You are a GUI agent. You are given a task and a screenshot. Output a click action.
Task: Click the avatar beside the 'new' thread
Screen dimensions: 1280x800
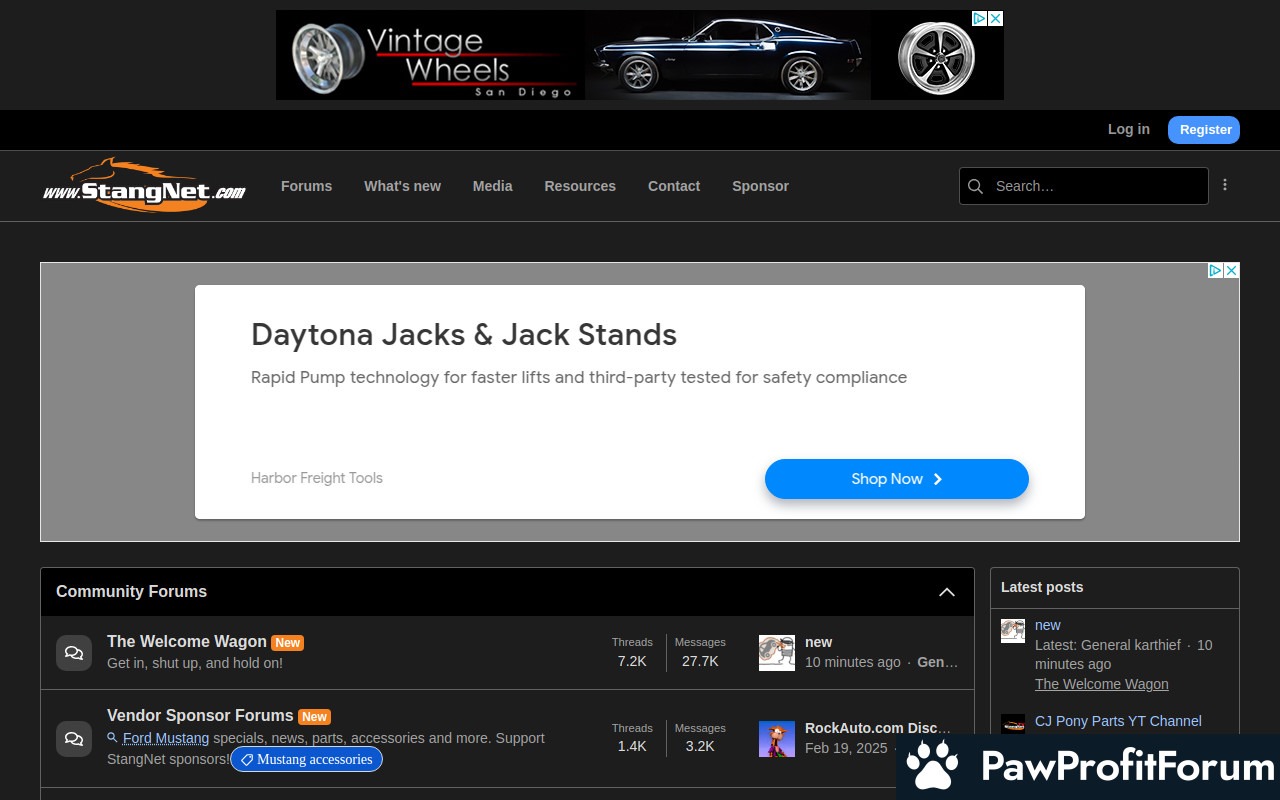[777, 653]
